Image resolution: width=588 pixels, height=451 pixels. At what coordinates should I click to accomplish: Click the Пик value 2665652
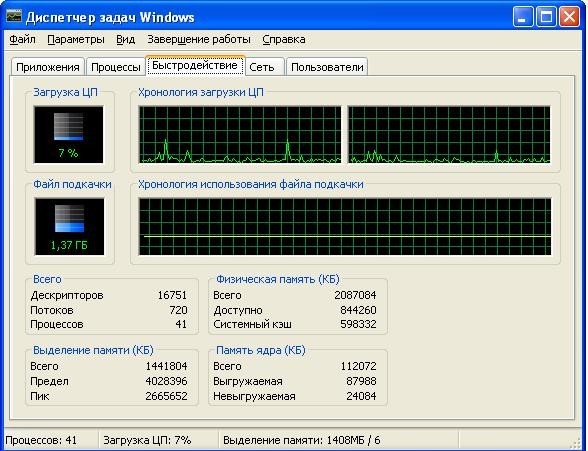(166, 396)
